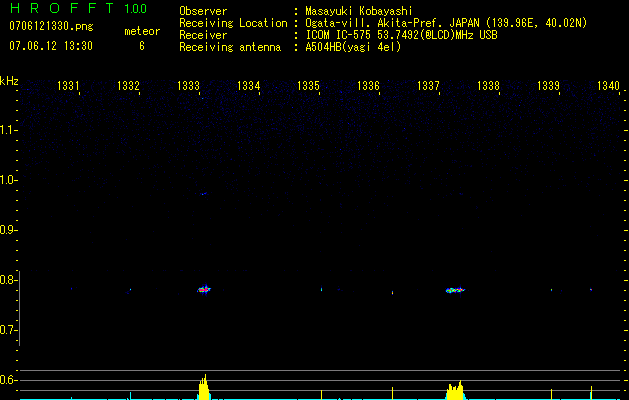Select the Ogata-vill. Akita-Pref. JAPAN location text
629x400 pixels.
446,23
